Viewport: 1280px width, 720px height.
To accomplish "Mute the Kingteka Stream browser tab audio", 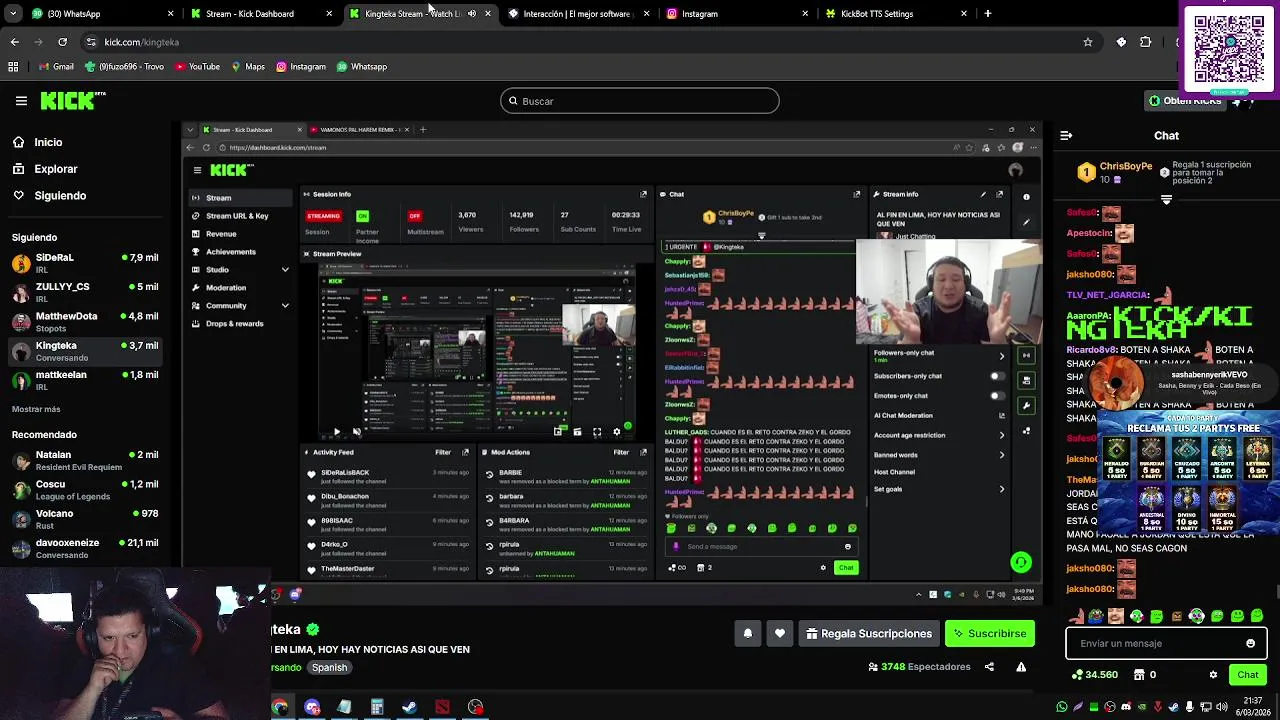I will [x=472, y=14].
